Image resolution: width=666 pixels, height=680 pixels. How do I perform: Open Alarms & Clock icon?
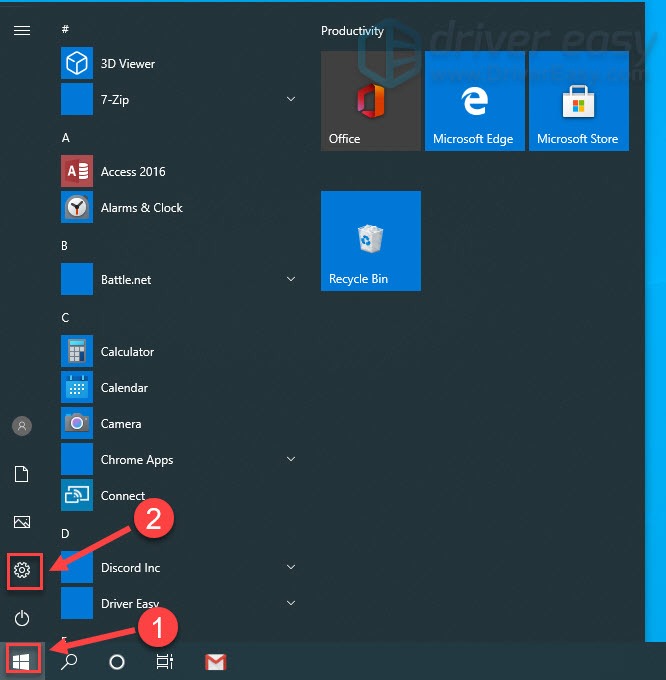coord(77,207)
